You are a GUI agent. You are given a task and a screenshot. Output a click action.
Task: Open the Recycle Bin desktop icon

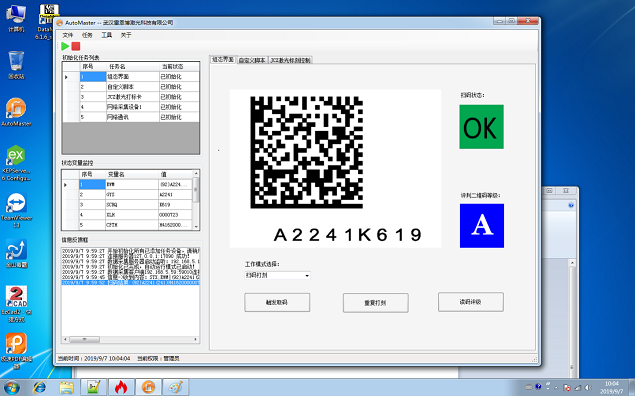click(16, 65)
